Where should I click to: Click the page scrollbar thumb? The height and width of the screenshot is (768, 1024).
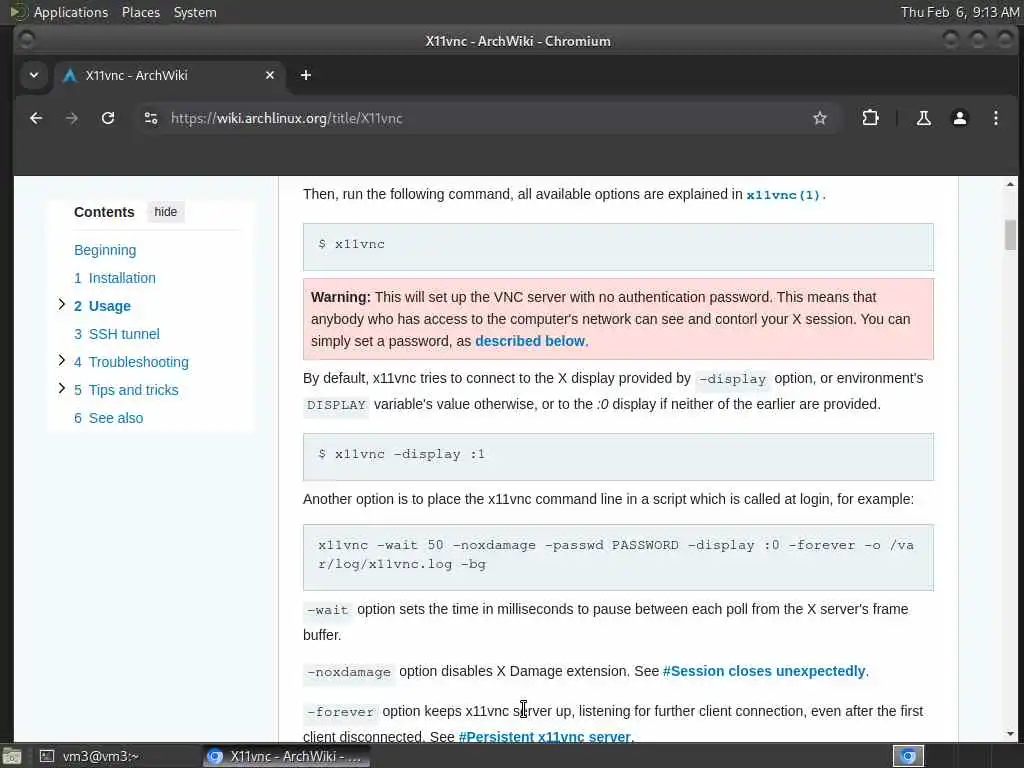(1010, 235)
